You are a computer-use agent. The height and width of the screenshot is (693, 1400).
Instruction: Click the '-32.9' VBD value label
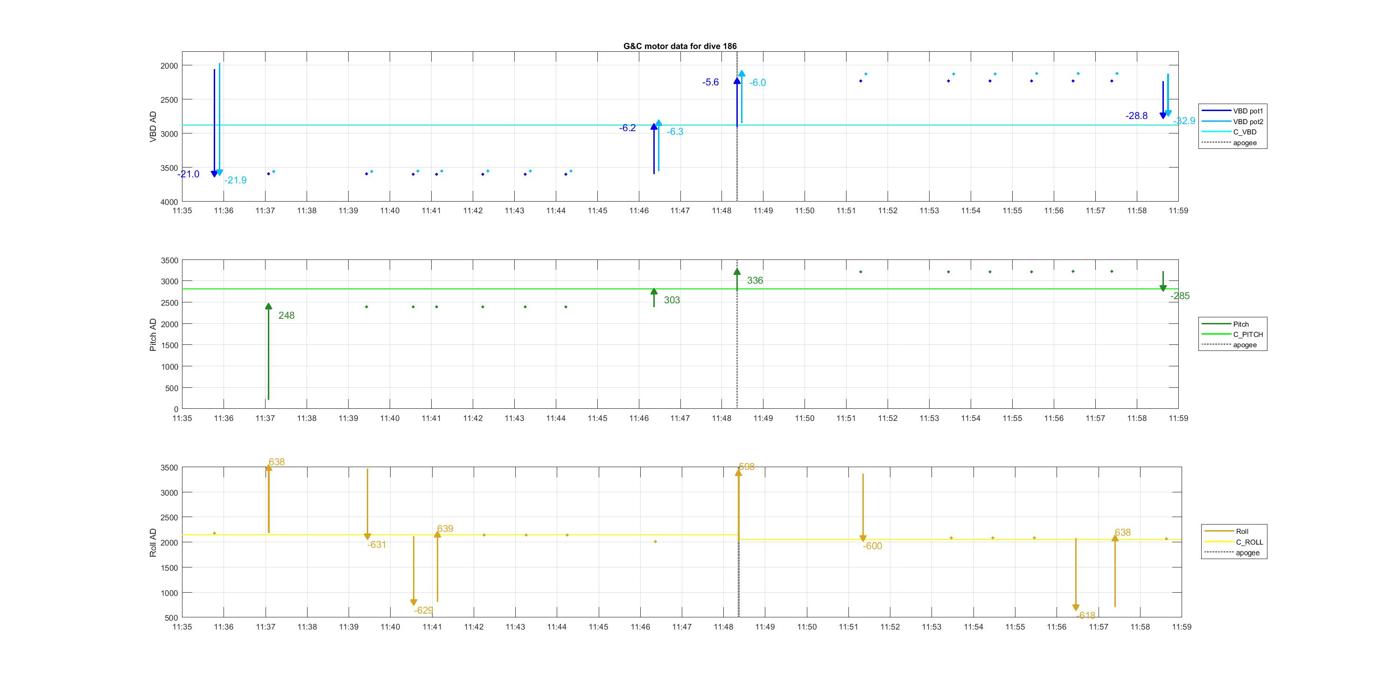pyautogui.click(x=1185, y=121)
